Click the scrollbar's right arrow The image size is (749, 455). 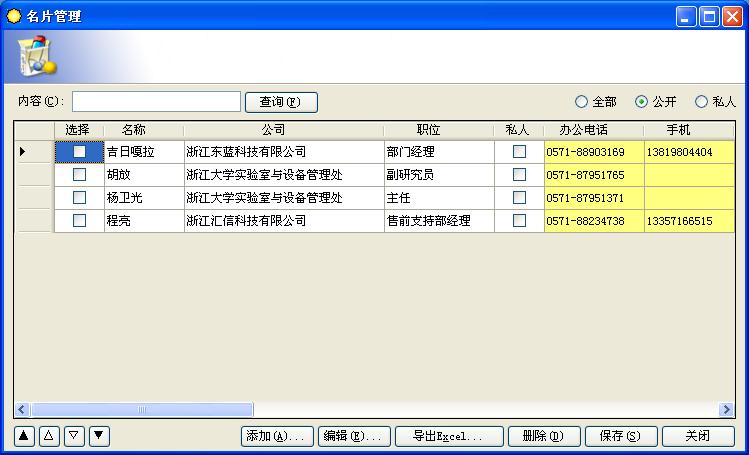[x=726, y=409]
